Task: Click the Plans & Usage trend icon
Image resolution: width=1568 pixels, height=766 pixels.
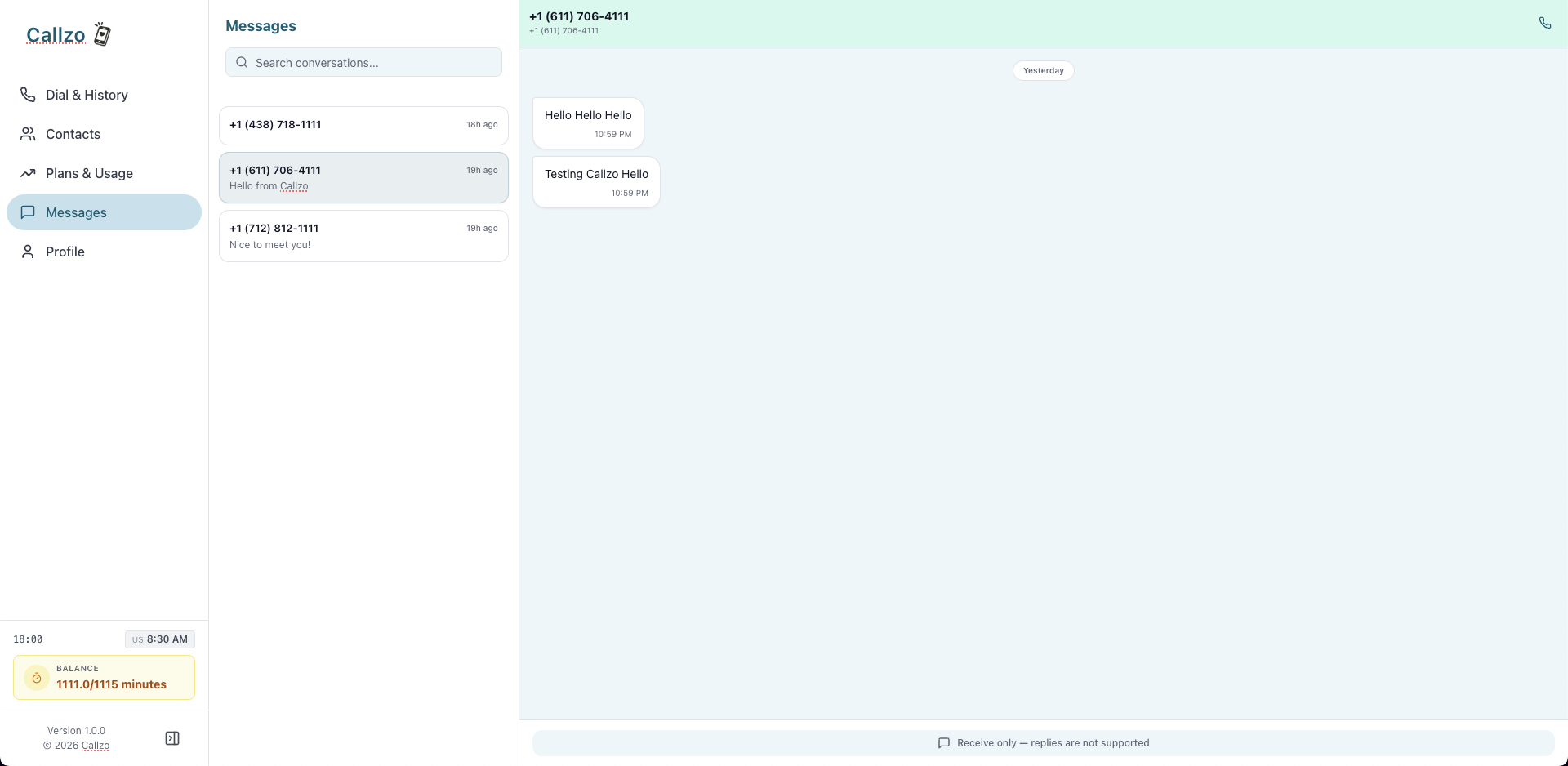Action: (x=28, y=173)
